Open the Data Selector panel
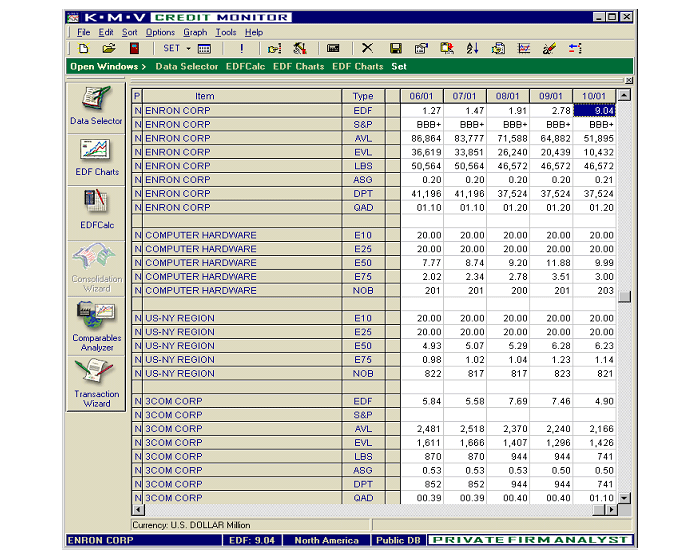700x560 pixels. click(96, 106)
